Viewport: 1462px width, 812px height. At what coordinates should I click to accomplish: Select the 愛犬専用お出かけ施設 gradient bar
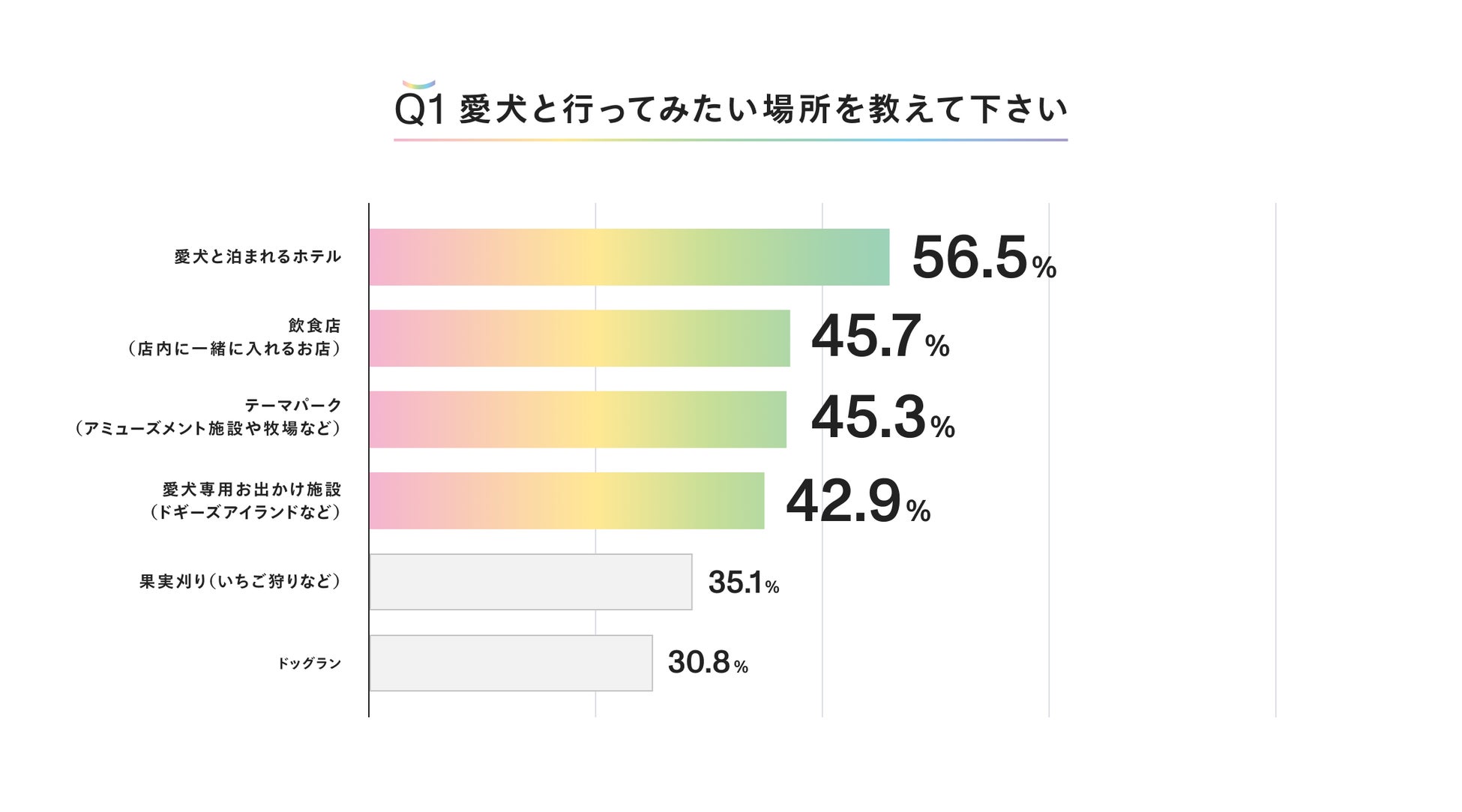(567, 501)
